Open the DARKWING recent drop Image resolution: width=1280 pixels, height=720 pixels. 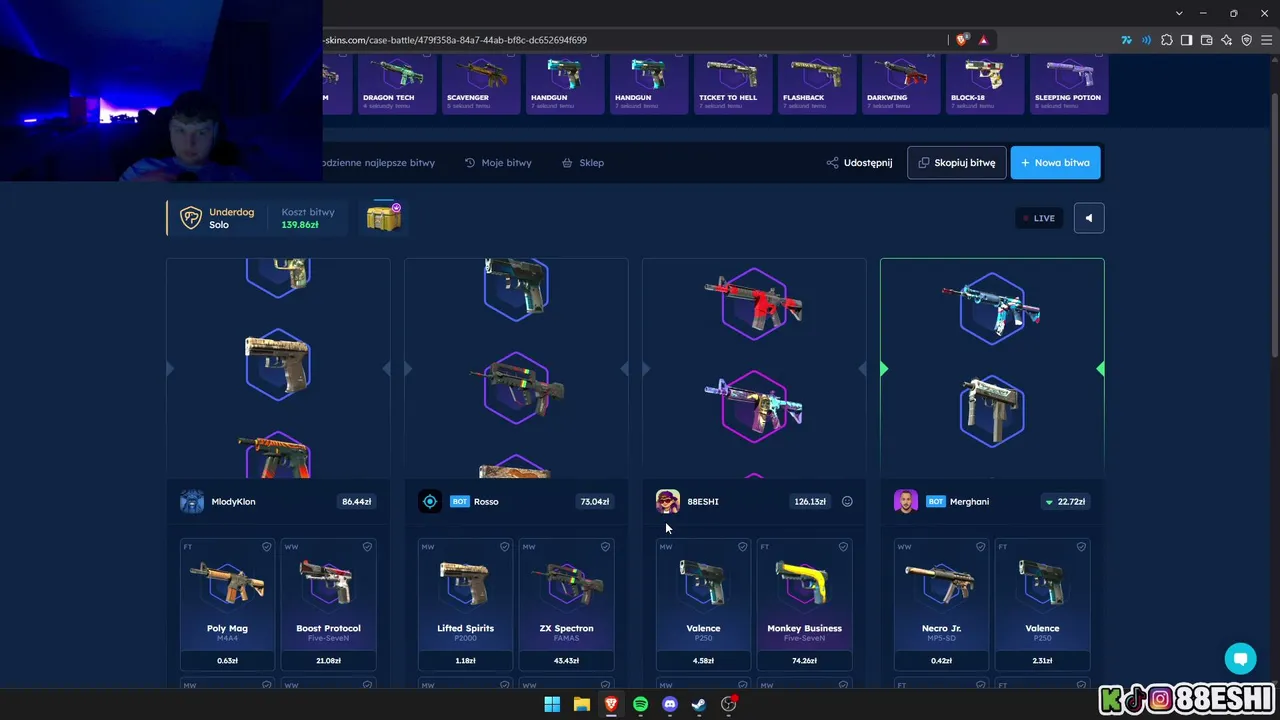(x=901, y=84)
